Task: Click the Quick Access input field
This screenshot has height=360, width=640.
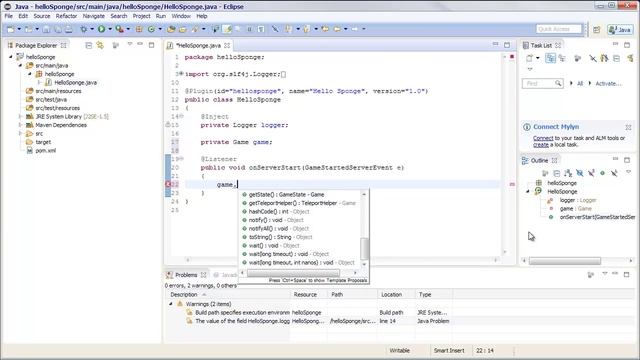Action: tap(559, 29)
